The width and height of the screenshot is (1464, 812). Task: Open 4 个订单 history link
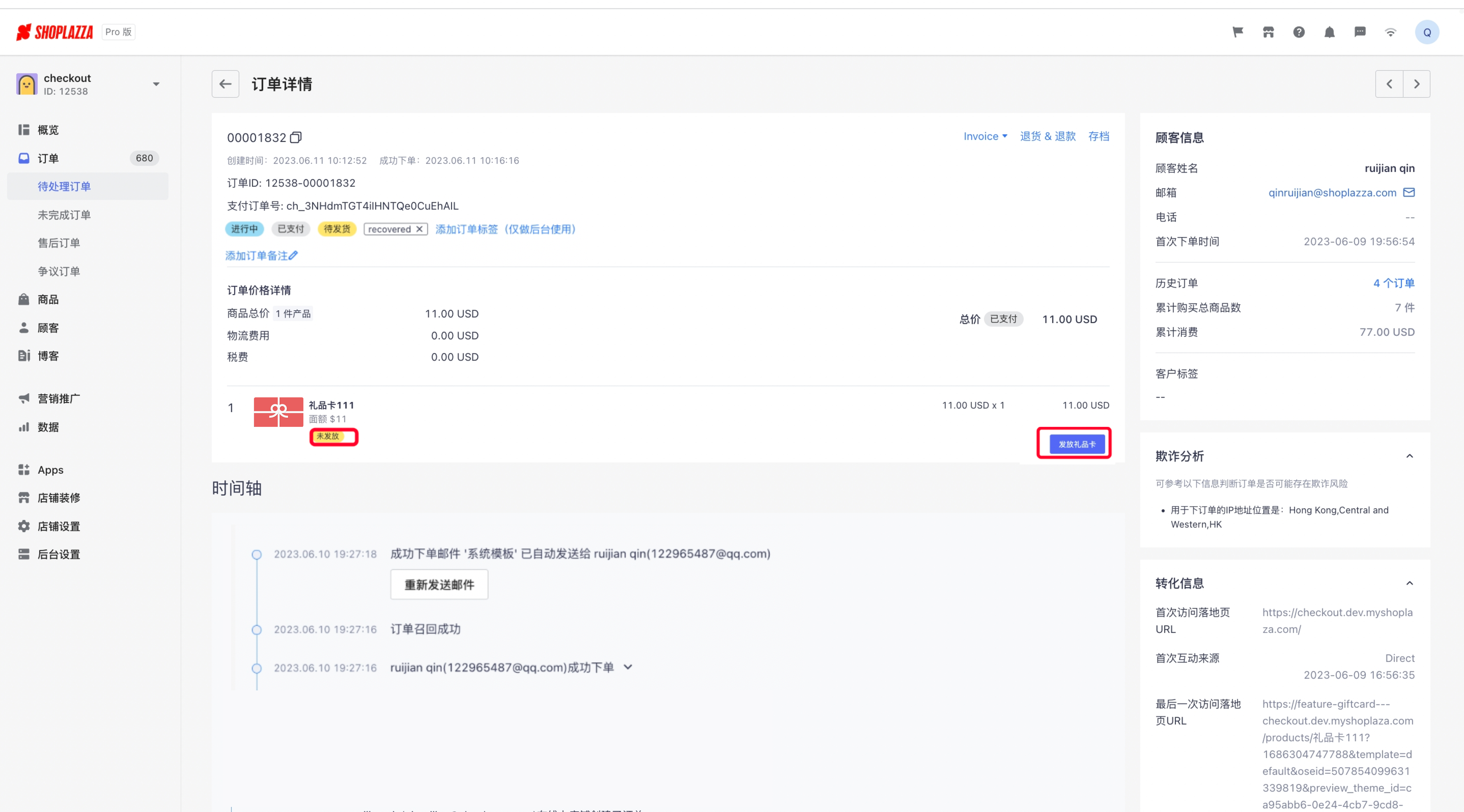point(1393,283)
